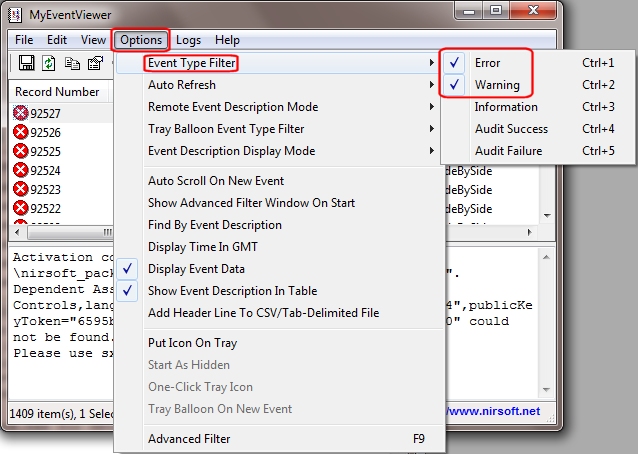638x454 pixels.
Task: Open the Logs menu
Action: click(x=188, y=40)
